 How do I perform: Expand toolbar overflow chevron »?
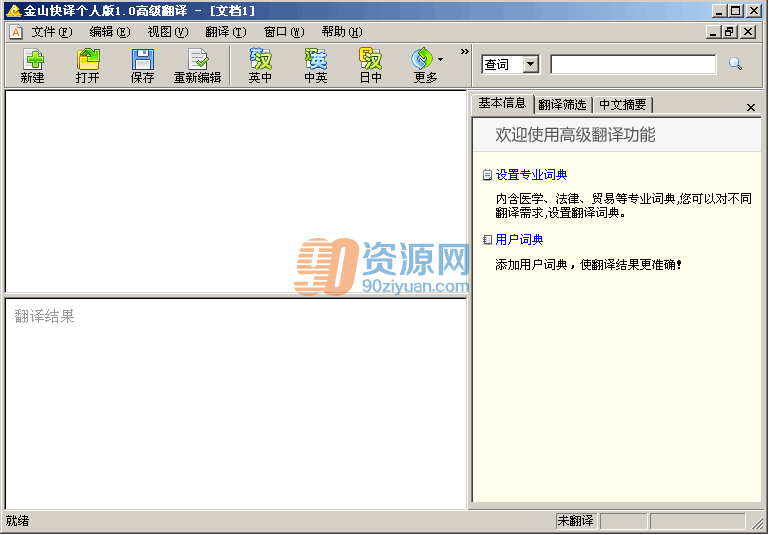click(464, 51)
